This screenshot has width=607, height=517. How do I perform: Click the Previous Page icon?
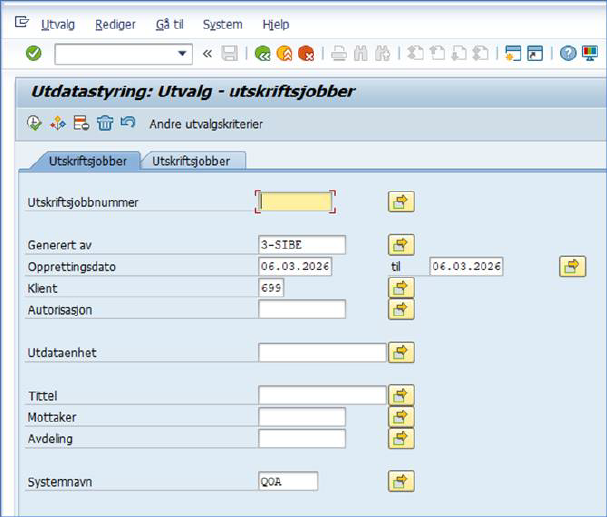(437, 53)
